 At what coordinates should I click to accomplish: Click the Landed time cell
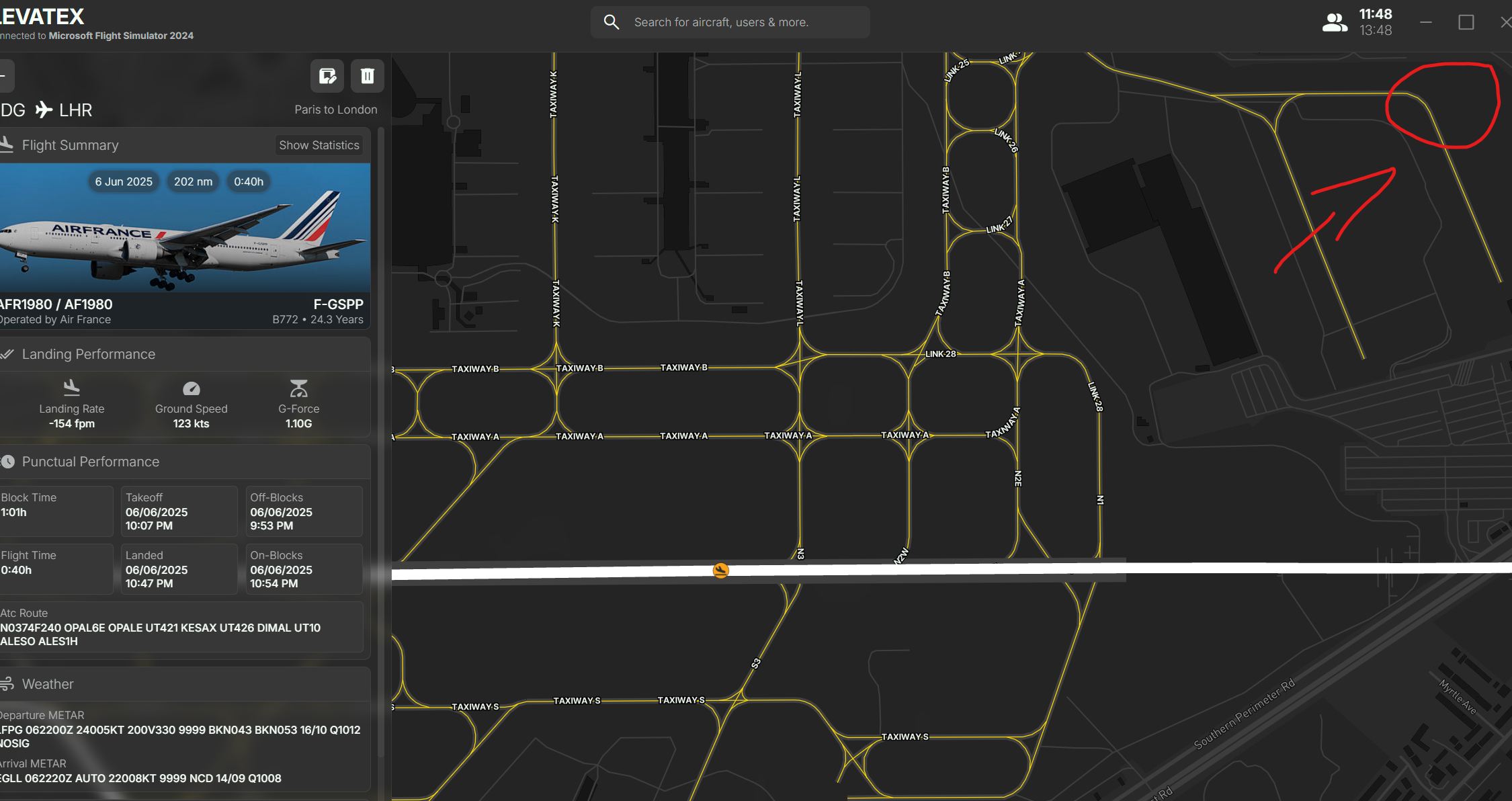point(179,569)
